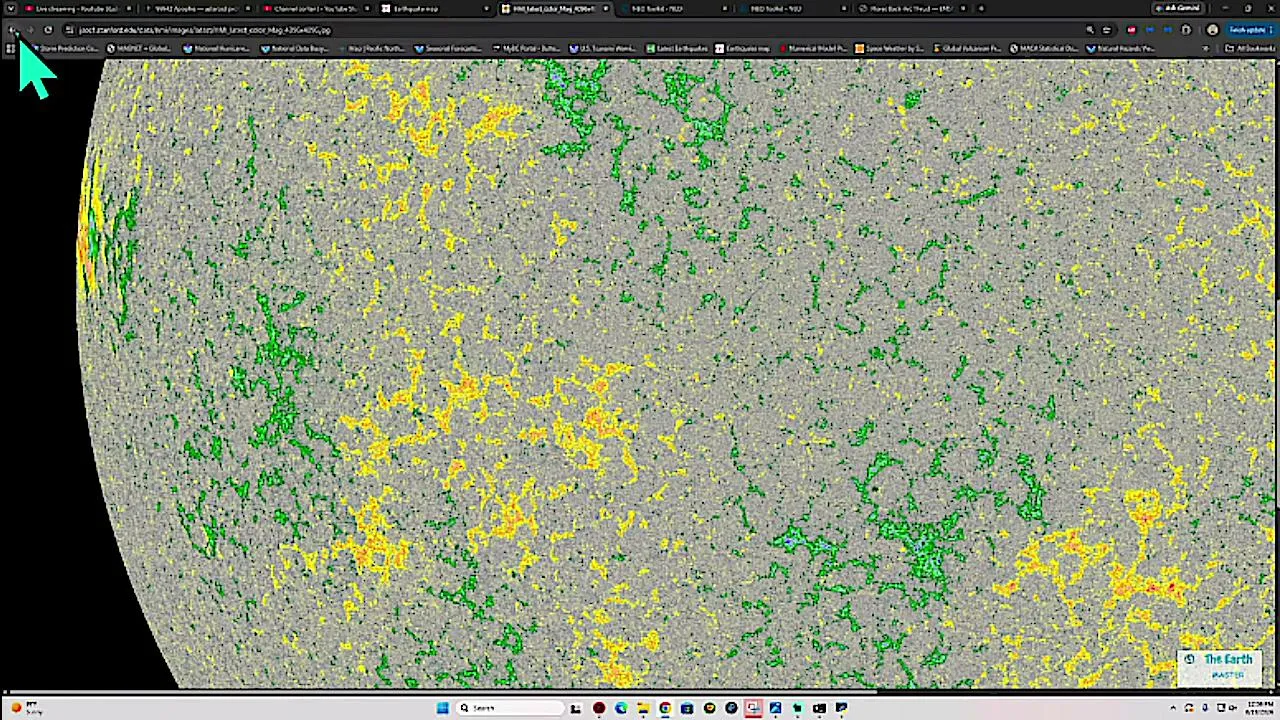Open the extensions puzzle icon
Viewport: 1280px width, 720px height.
click(x=1186, y=30)
